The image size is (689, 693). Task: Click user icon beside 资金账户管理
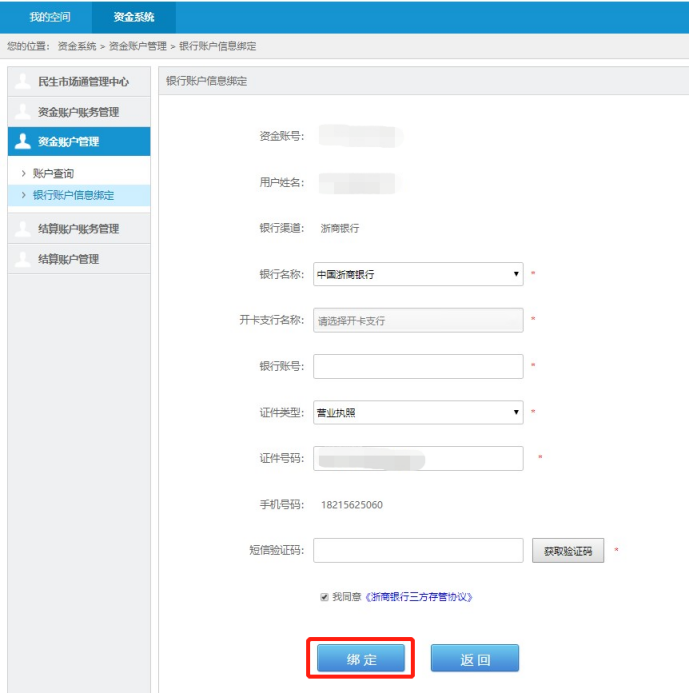(x=23, y=141)
